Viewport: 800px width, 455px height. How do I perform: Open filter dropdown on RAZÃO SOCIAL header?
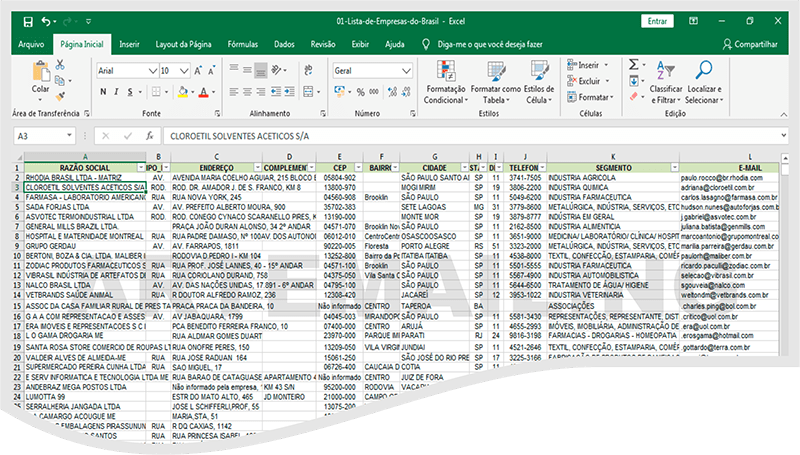tap(141, 168)
